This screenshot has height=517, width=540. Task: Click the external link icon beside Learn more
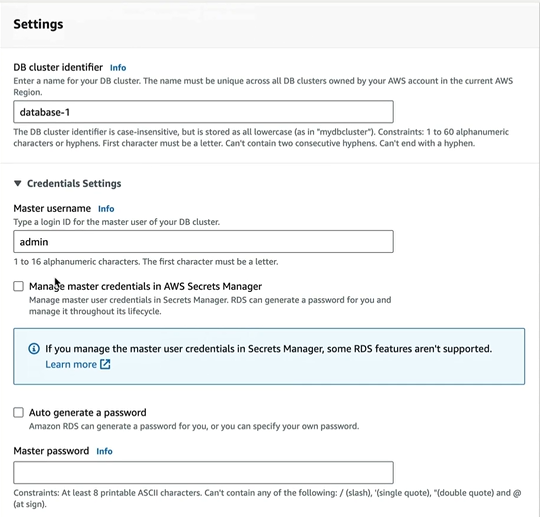coord(105,364)
